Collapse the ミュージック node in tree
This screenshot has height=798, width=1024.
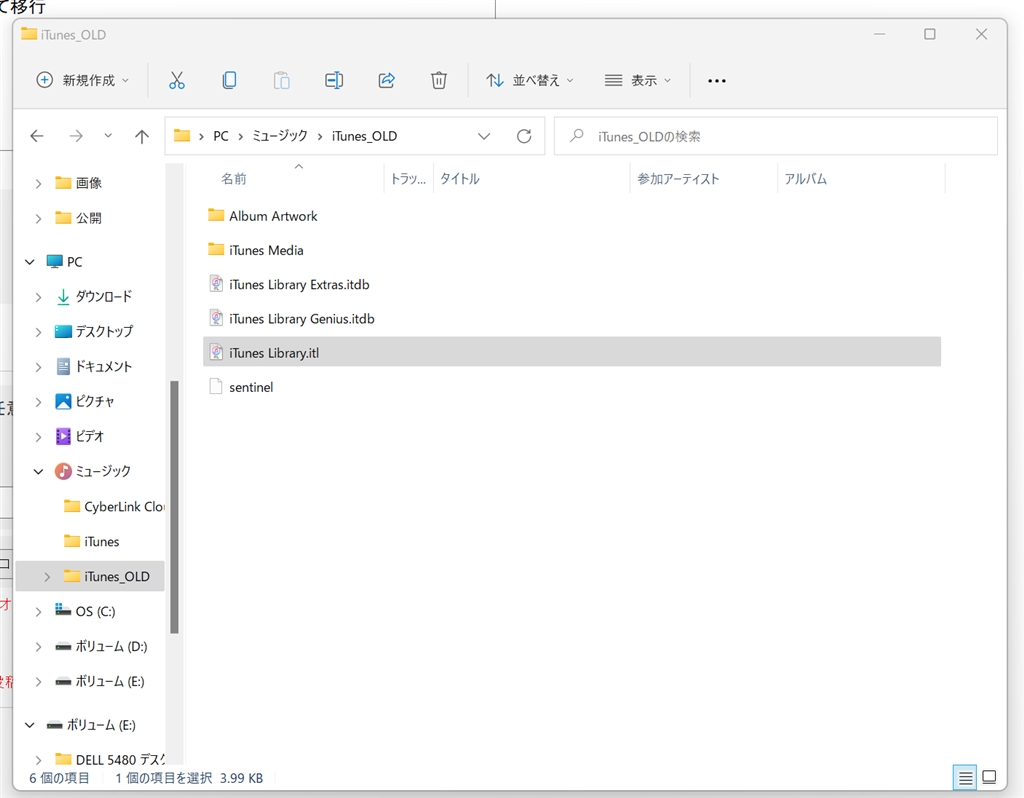[x=39, y=471]
